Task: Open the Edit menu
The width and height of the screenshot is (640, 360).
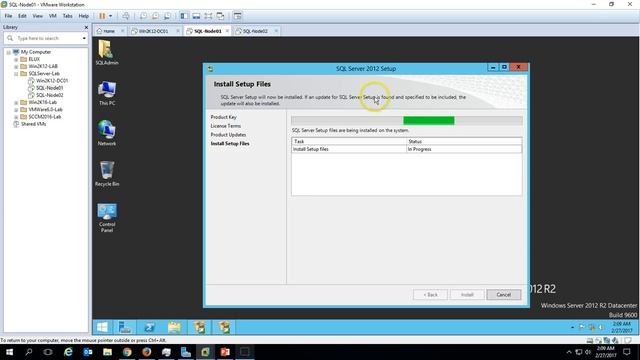Action: (x=22, y=16)
